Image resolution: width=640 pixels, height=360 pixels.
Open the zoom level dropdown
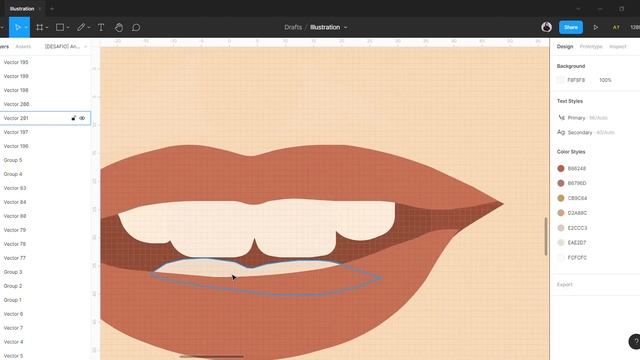tap(635, 27)
